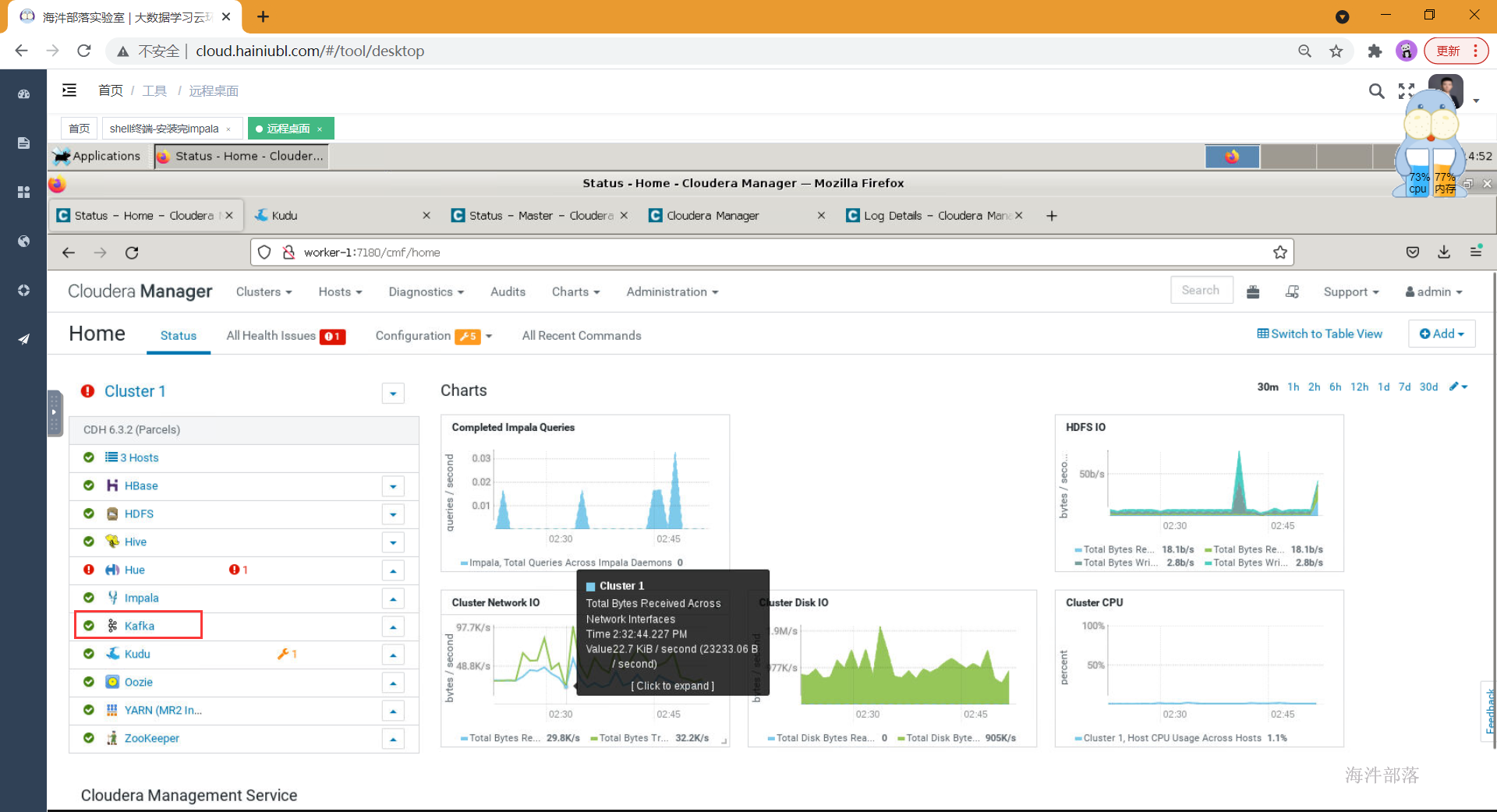Open new Firefox tab with plus

tap(1052, 216)
